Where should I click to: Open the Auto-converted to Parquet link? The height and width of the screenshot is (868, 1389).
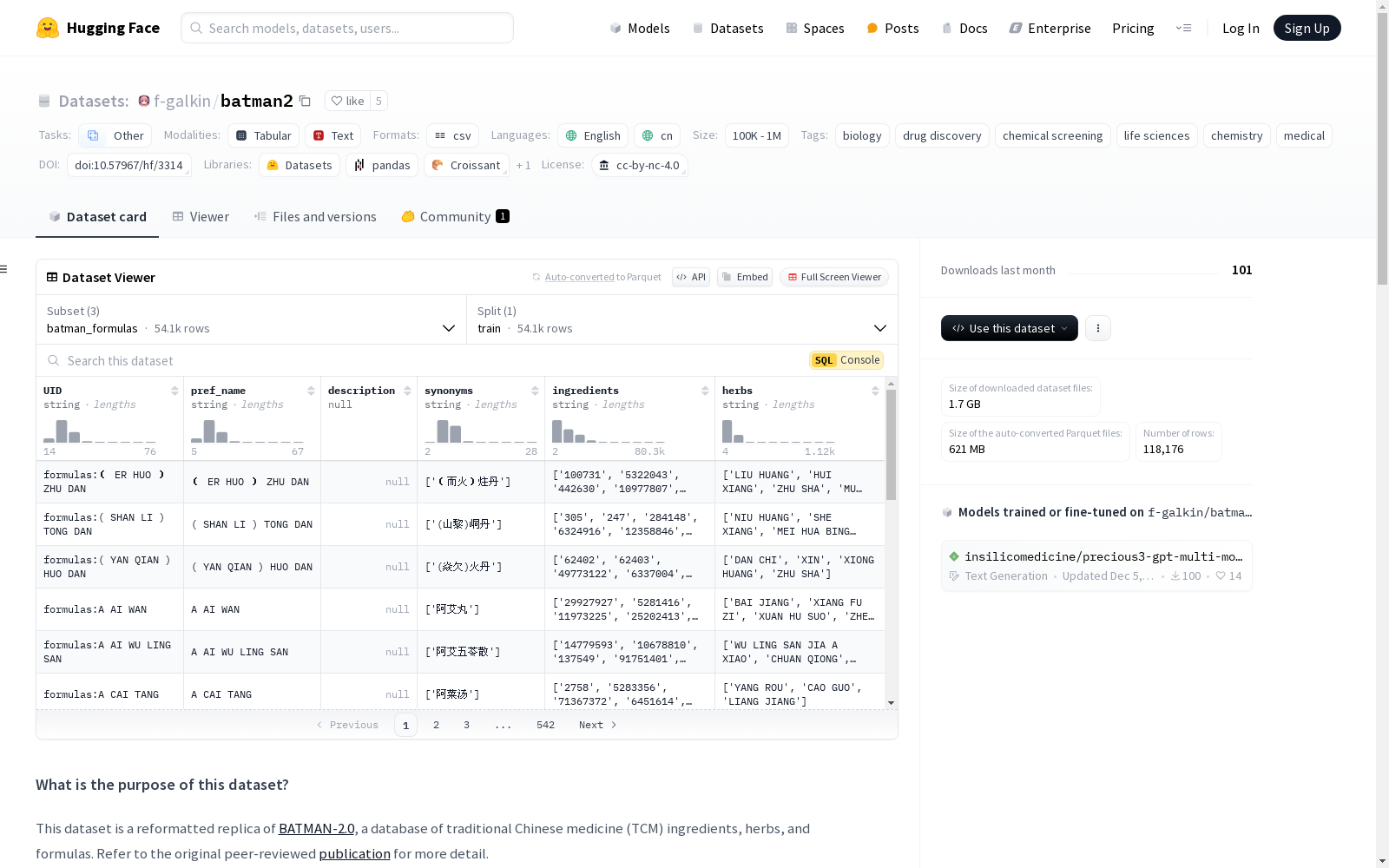(579, 277)
